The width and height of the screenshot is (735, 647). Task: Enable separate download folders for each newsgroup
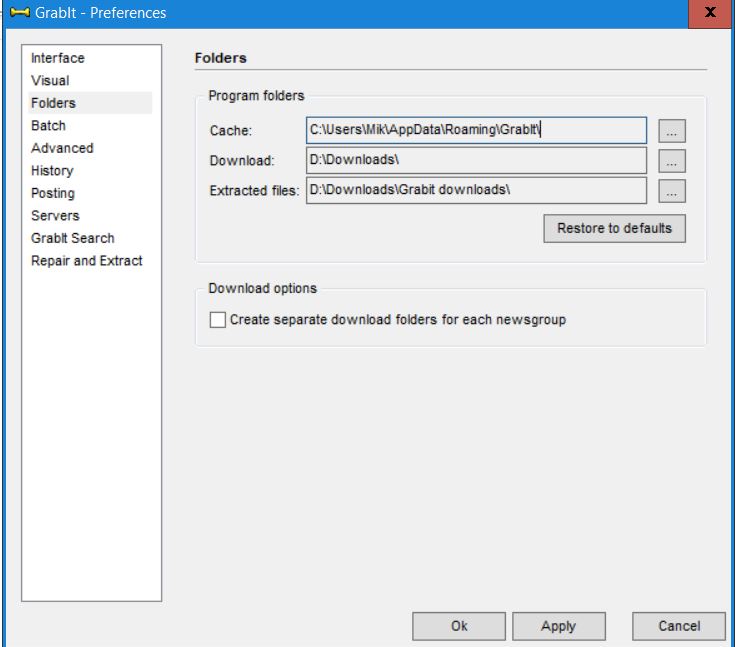[x=218, y=321]
